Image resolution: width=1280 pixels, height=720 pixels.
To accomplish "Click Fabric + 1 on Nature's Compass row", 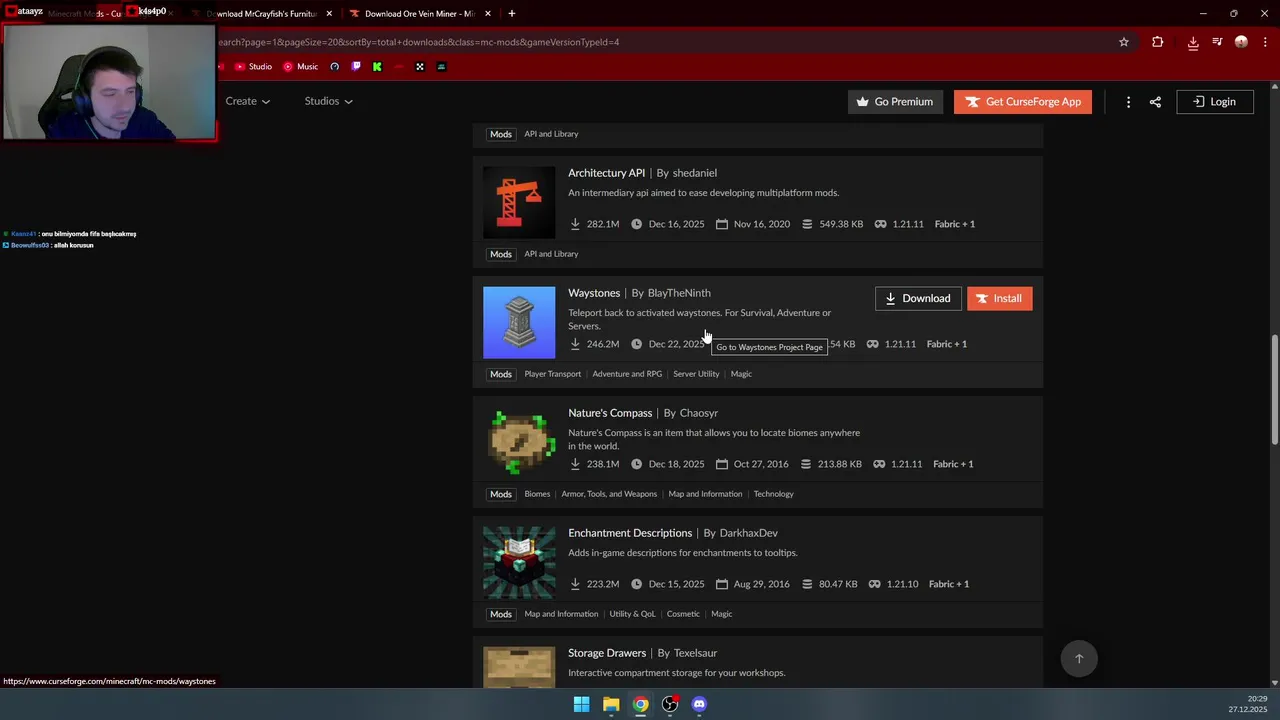I will [953, 464].
